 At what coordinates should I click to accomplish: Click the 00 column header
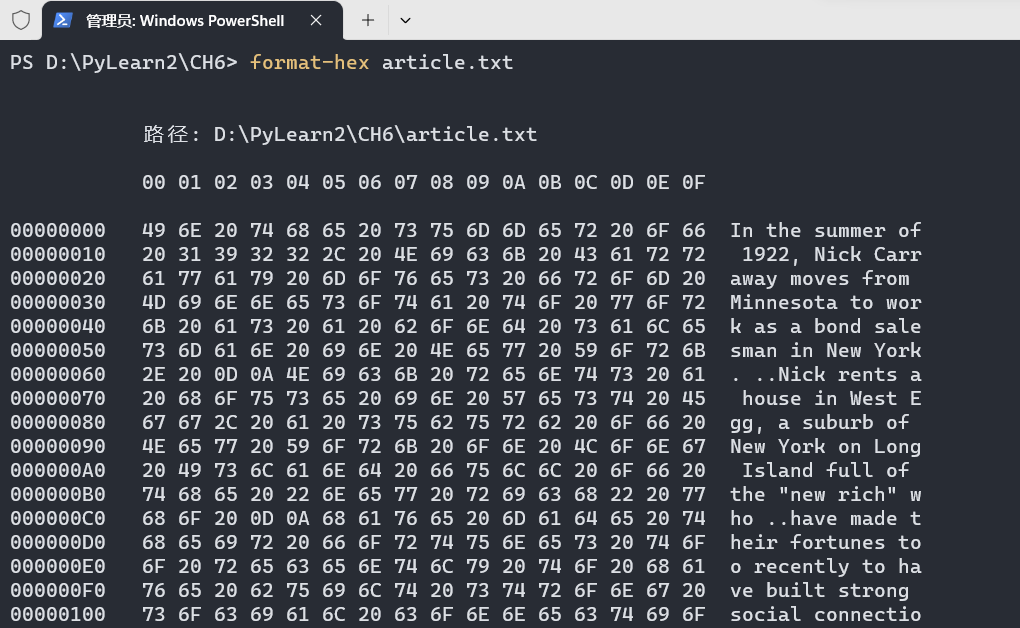154,182
